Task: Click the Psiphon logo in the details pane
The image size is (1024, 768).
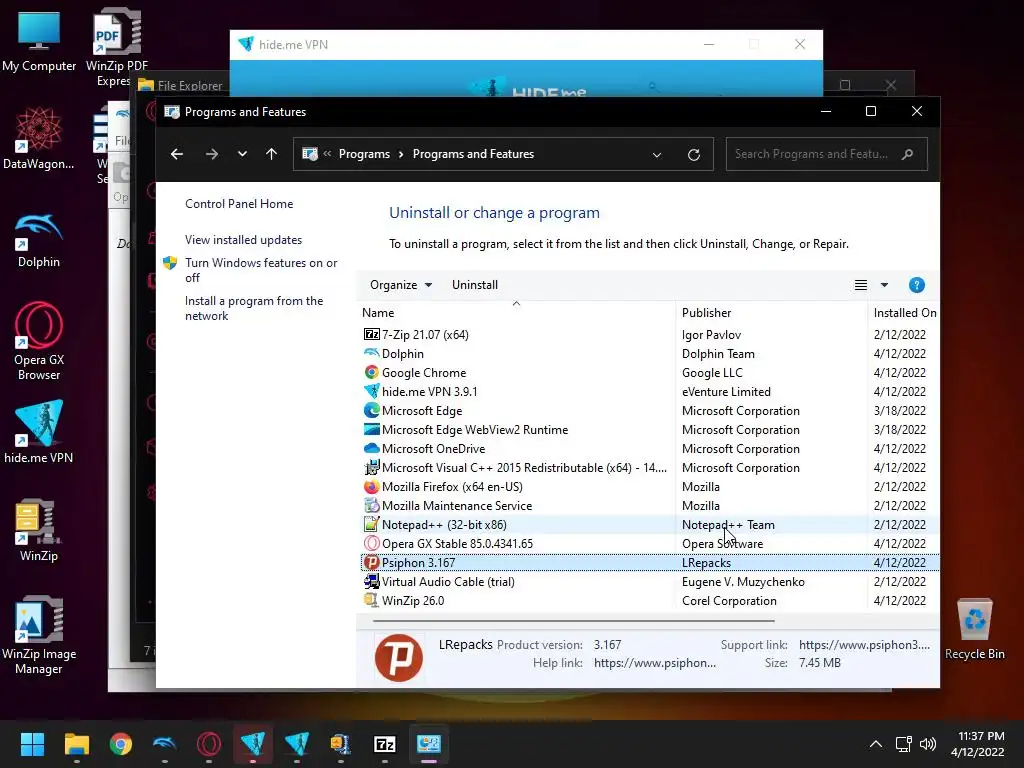Action: point(399,658)
